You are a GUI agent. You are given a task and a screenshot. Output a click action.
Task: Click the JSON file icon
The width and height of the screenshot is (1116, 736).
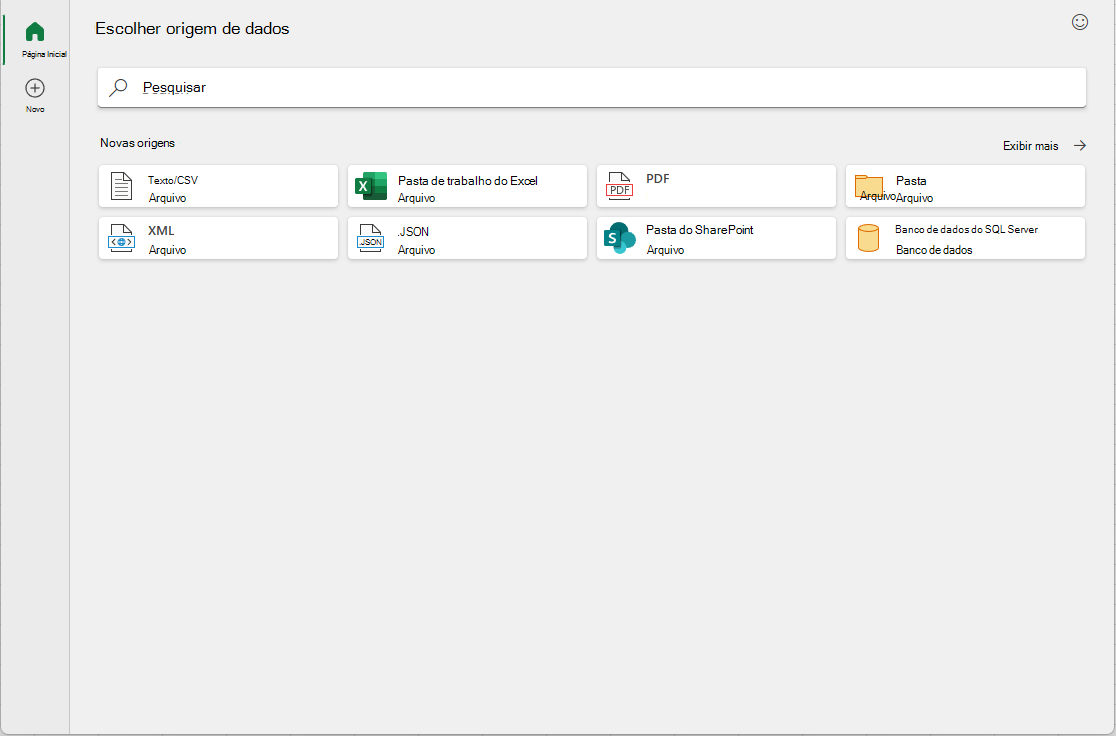point(371,238)
